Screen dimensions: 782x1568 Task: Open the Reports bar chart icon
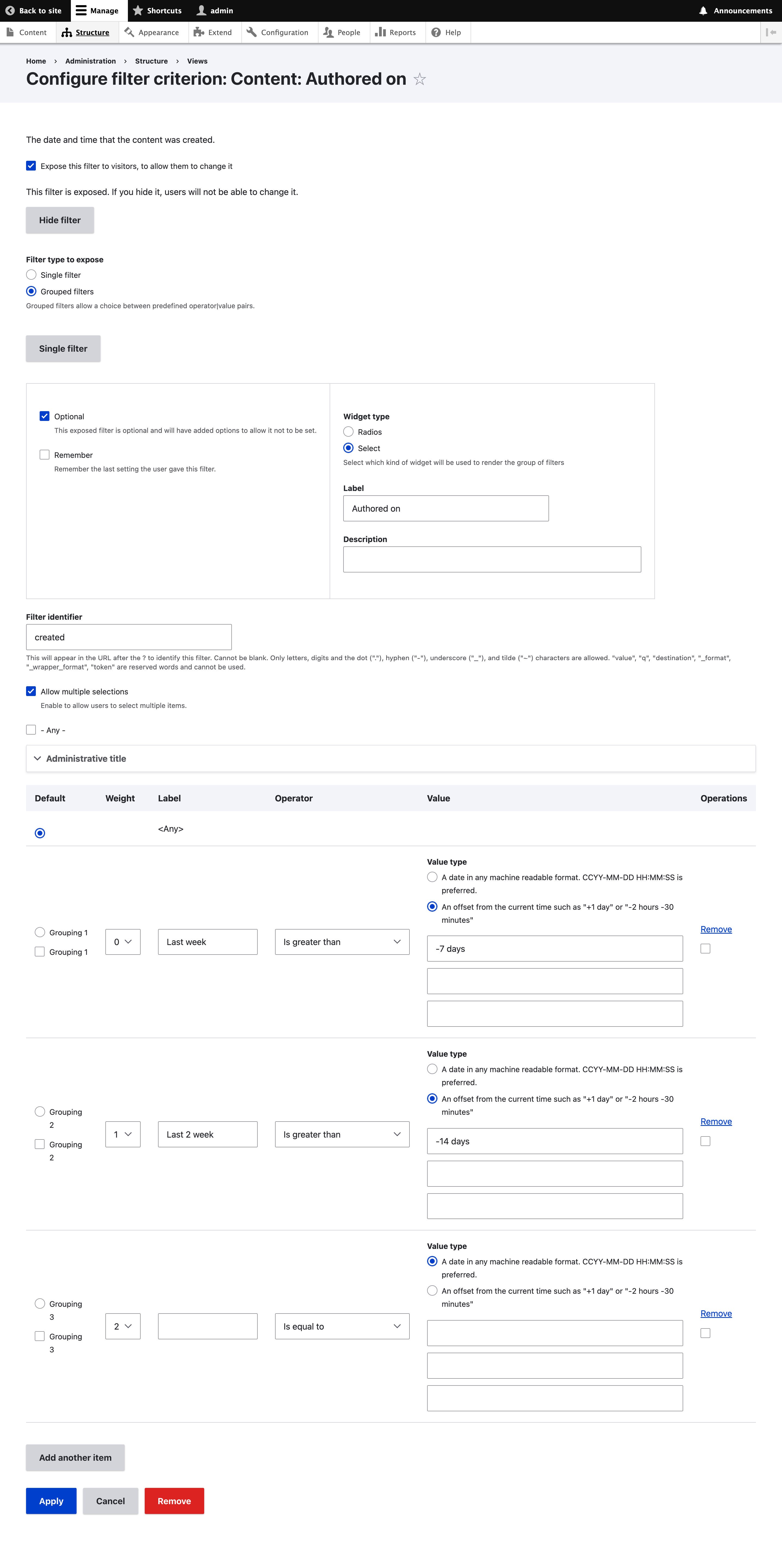(380, 32)
